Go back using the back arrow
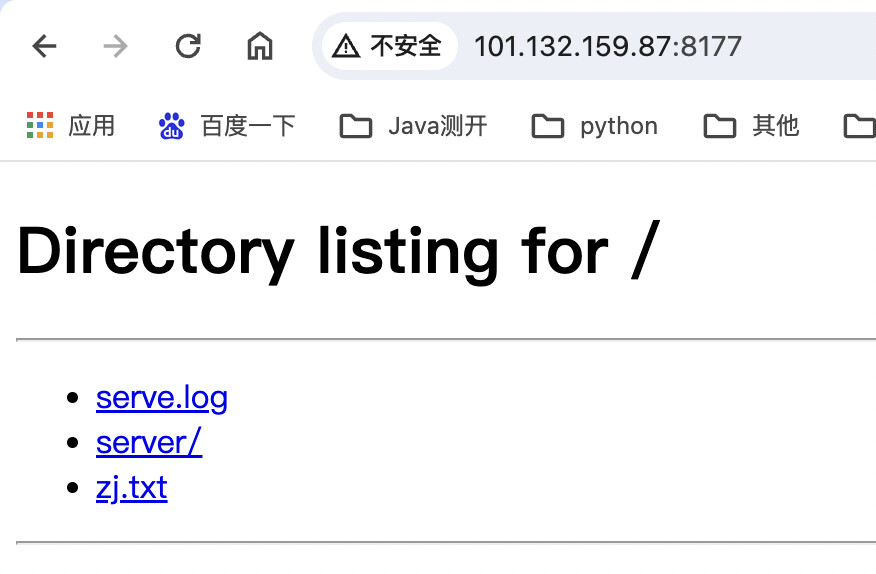876x574 pixels. (44, 46)
